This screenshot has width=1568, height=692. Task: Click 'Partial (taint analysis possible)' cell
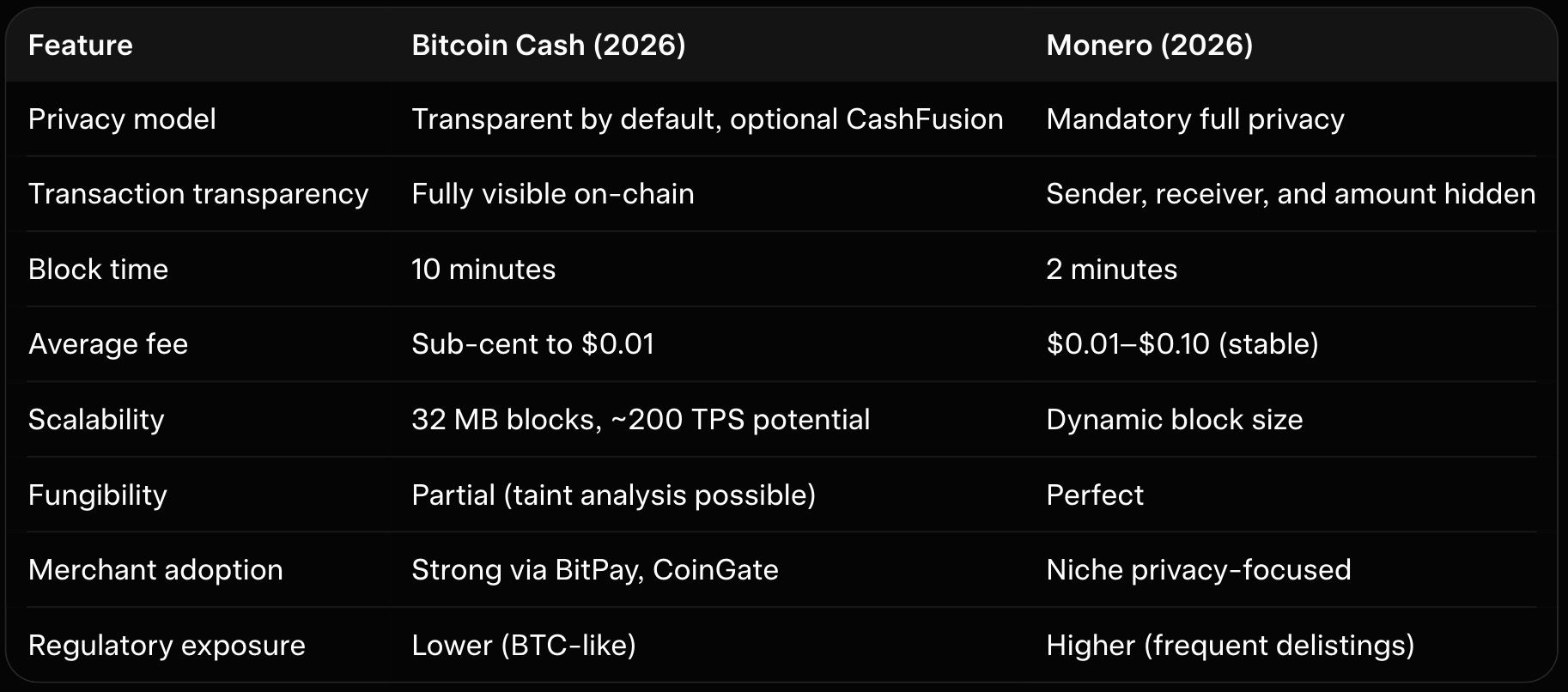(x=613, y=495)
